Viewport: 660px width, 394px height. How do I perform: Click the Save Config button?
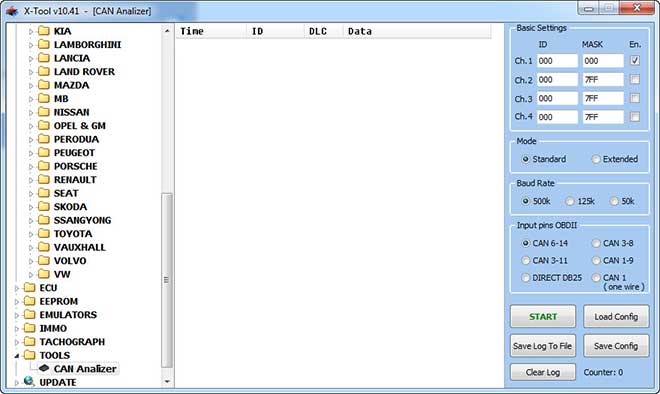[x=616, y=346]
